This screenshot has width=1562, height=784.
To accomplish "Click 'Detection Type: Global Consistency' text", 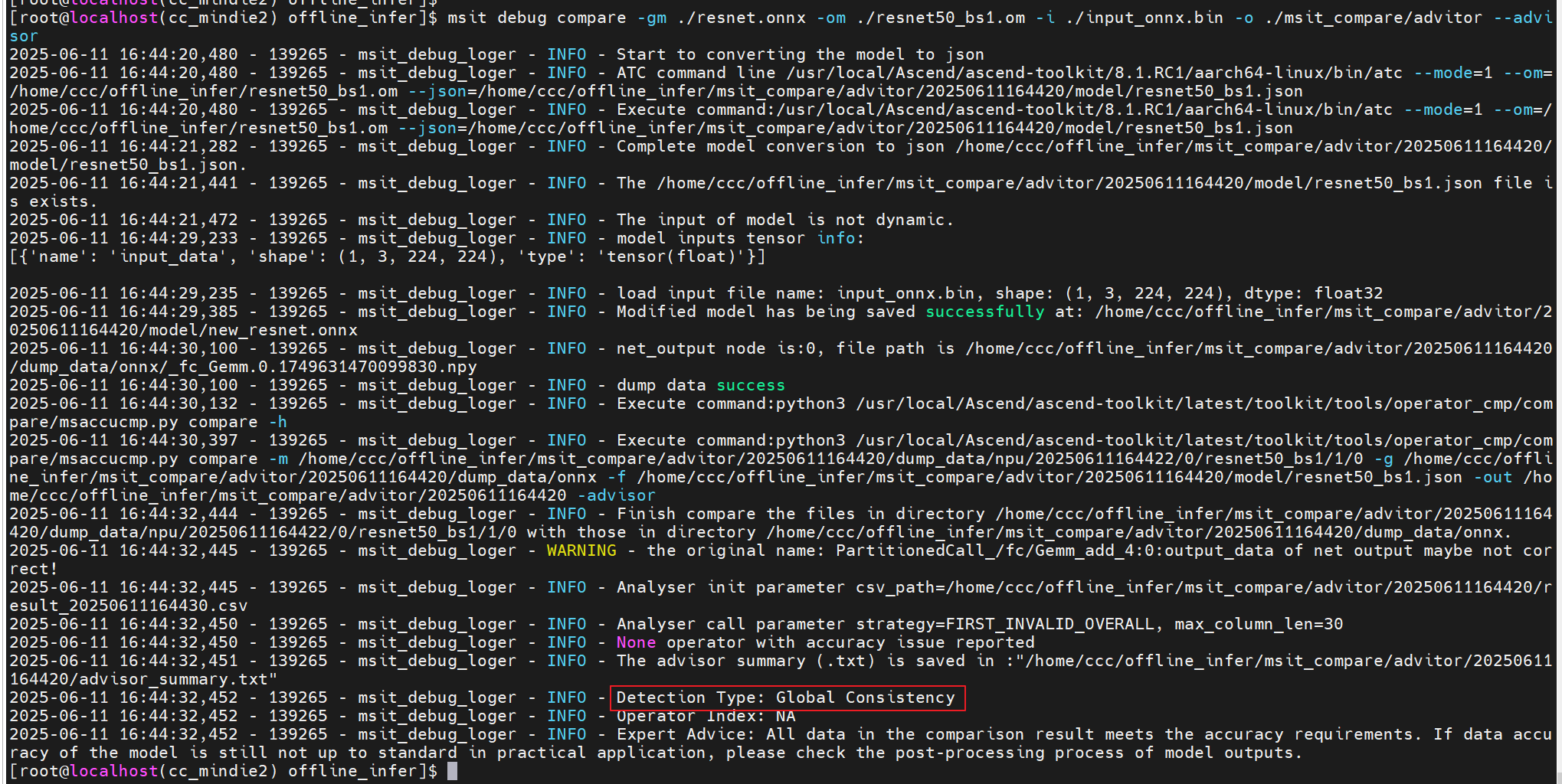I will tap(786, 697).
